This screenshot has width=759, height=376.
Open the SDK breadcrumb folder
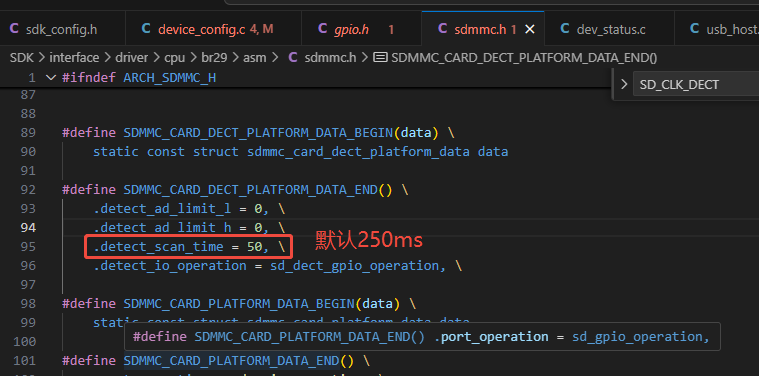pyautogui.click(x=21, y=58)
